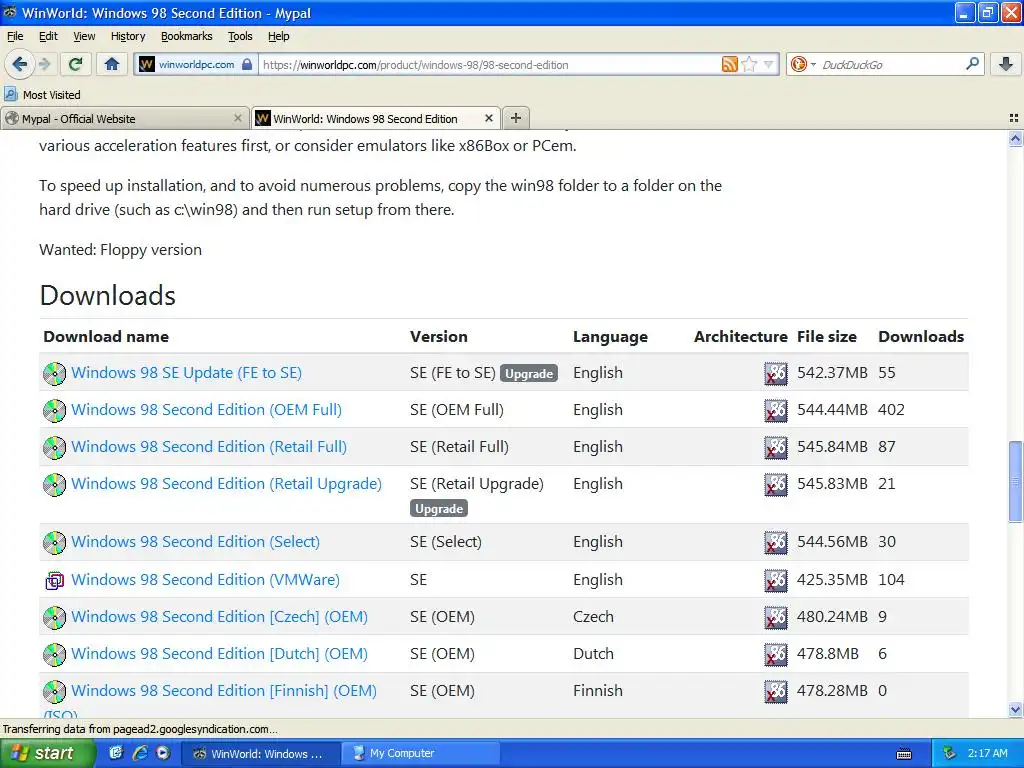Open the View menu

pos(84,36)
